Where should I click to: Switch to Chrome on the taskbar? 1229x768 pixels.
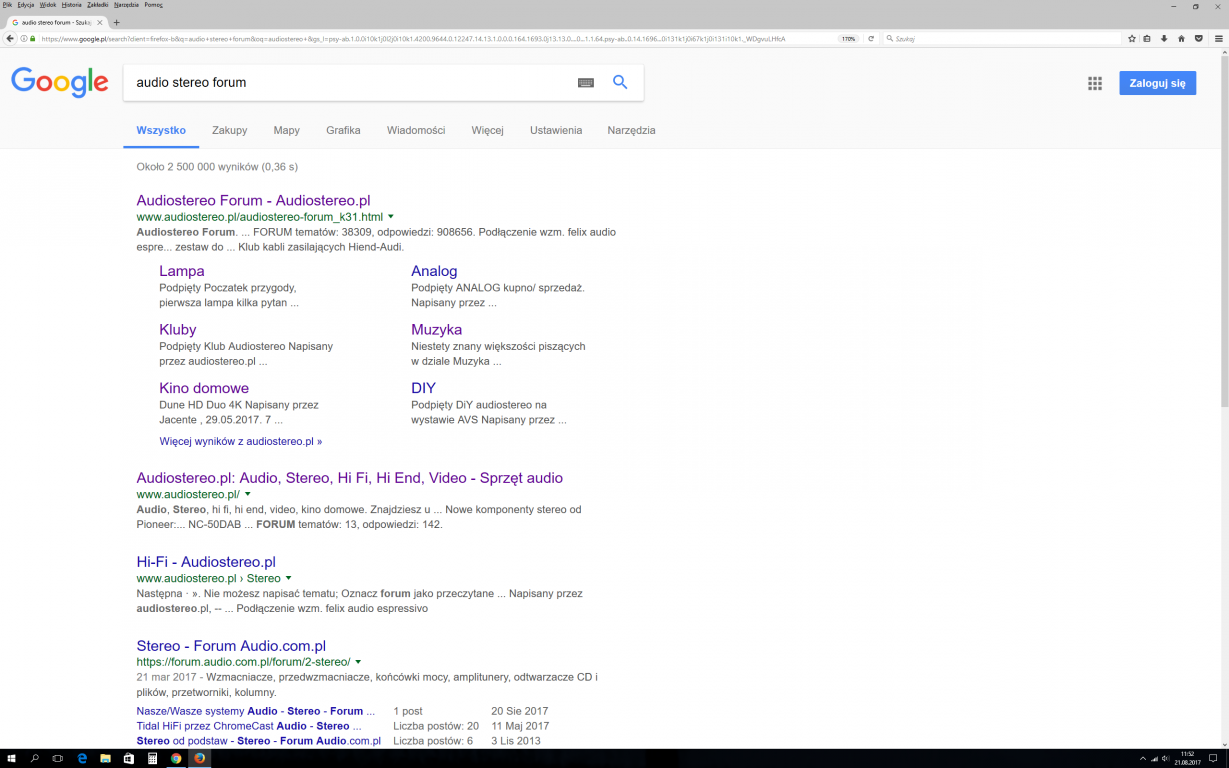[x=176, y=759]
